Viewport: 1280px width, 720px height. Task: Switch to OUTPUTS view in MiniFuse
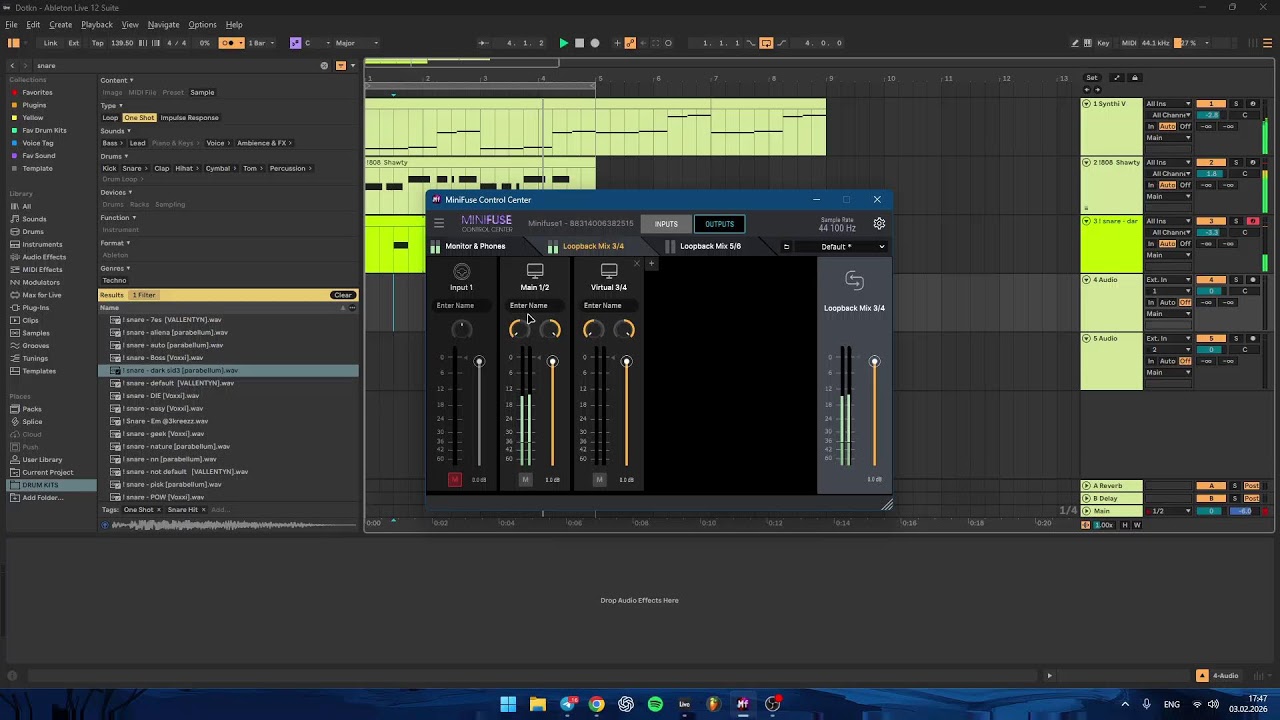click(719, 224)
